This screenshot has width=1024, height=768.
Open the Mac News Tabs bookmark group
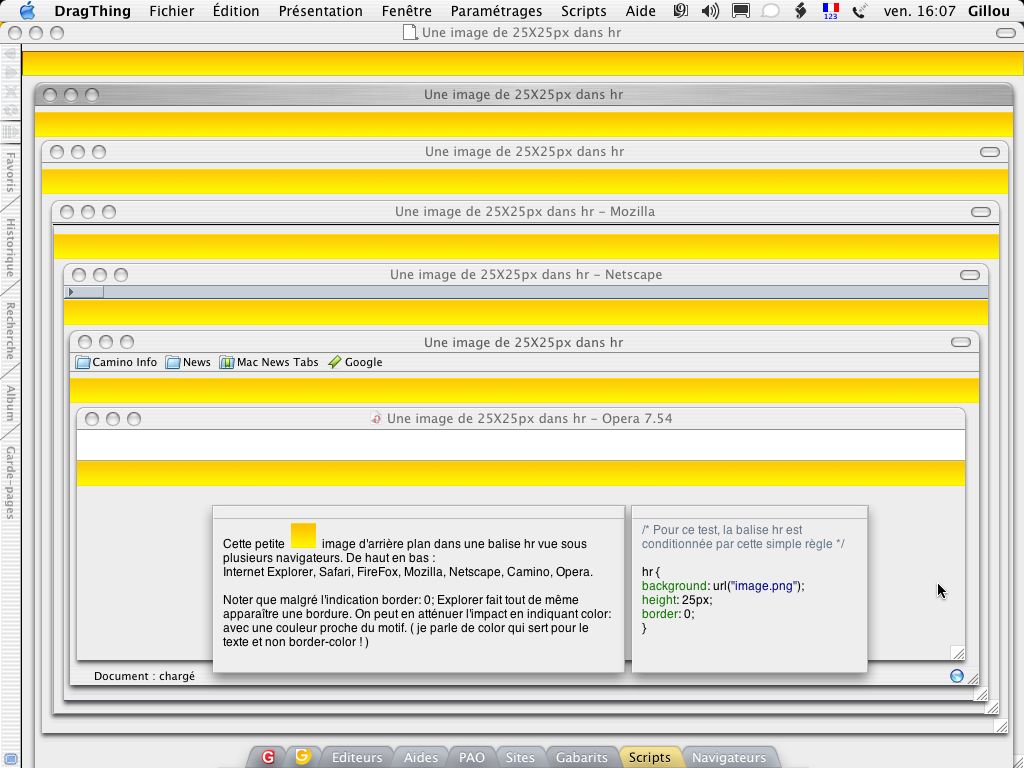(269, 362)
